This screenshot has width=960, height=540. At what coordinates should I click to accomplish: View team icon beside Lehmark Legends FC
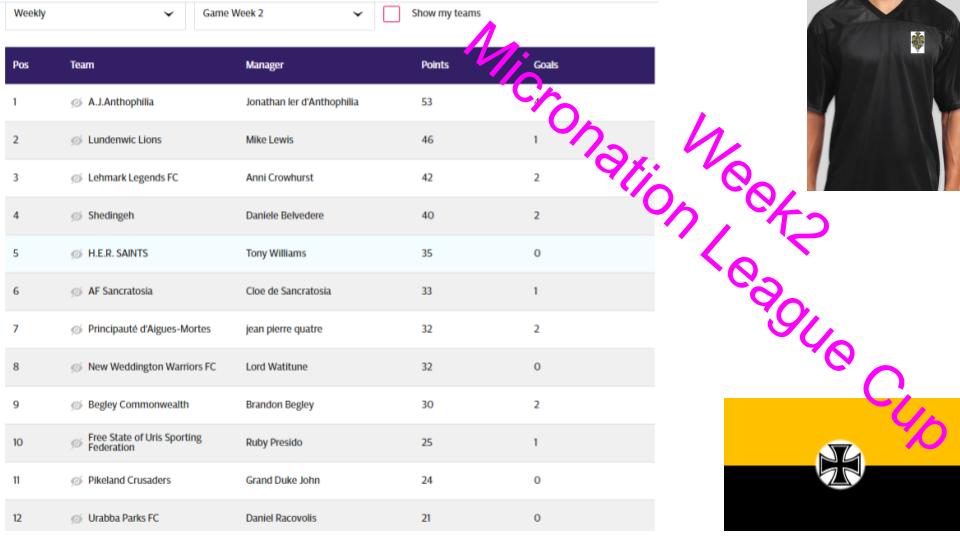point(76,179)
